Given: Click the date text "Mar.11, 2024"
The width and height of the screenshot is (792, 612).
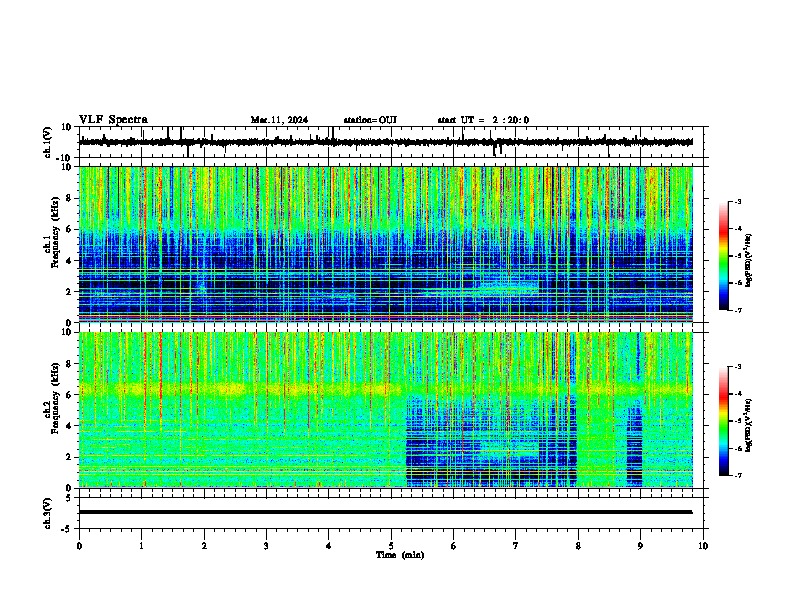Looking at the screenshot, I should (279, 120).
